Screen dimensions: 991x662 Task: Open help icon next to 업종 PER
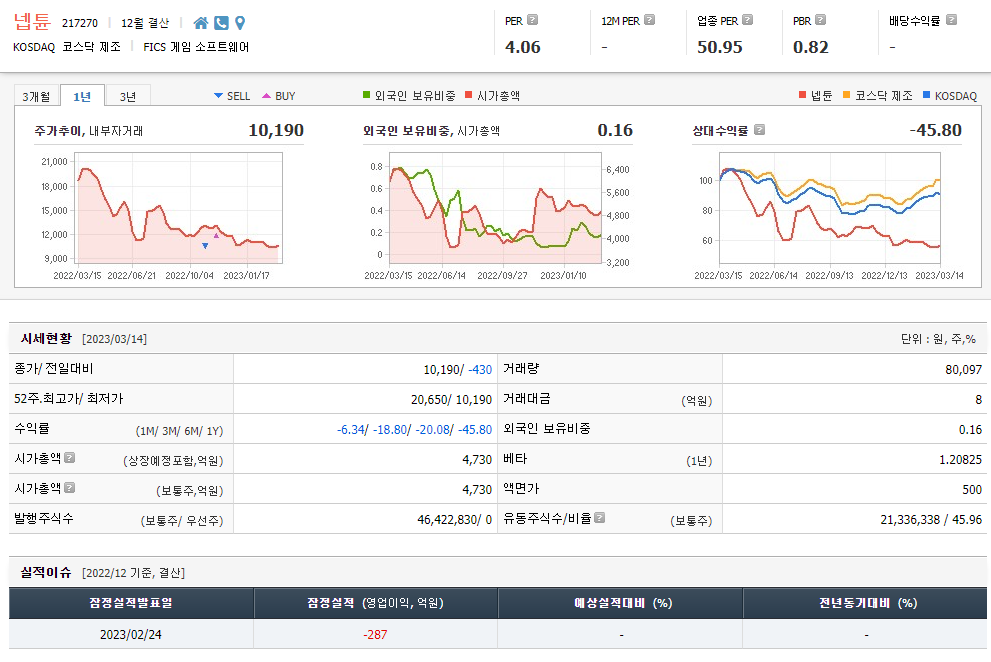(x=748, y=20)
